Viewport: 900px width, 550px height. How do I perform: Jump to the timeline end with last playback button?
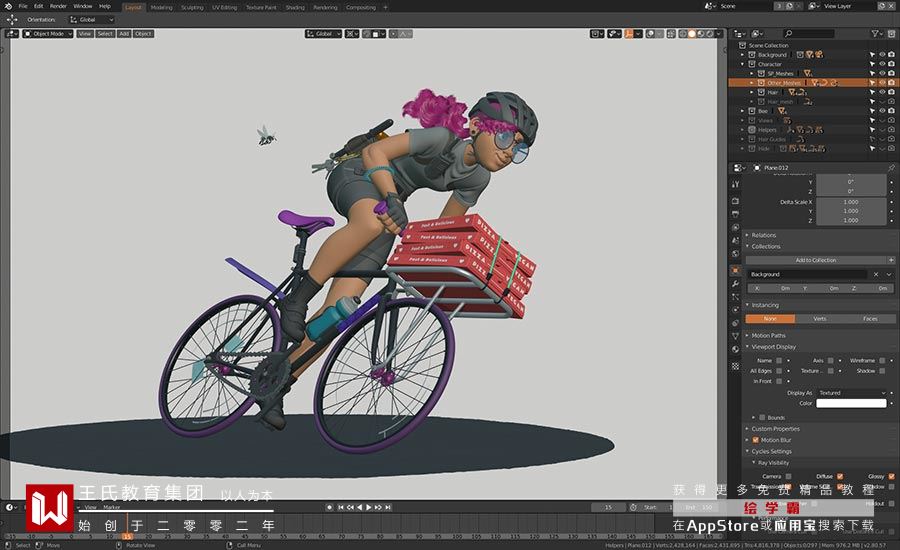point(388,508)
